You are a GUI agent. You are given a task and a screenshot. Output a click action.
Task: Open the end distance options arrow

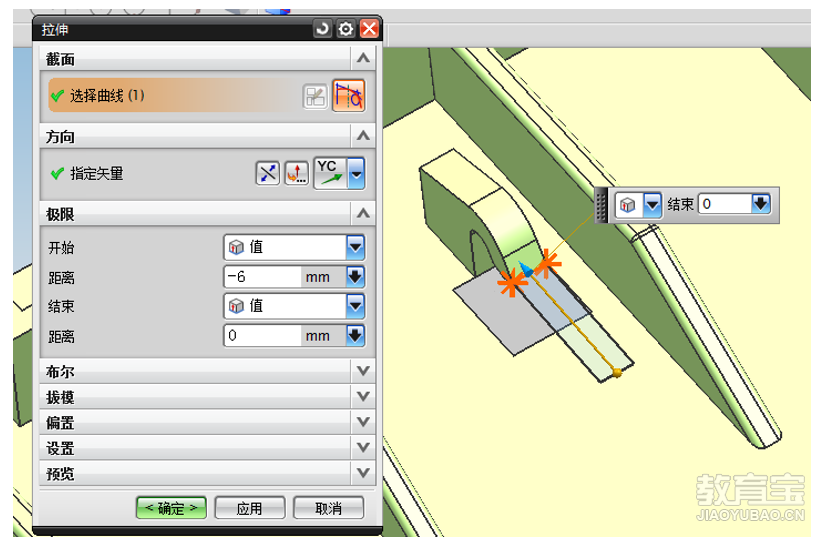point(356,335)
